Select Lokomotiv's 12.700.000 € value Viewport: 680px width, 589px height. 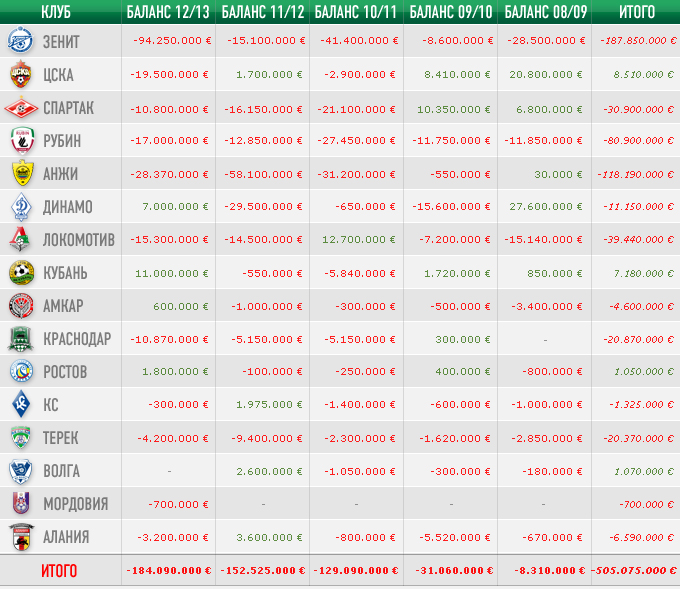pos(359,239)
